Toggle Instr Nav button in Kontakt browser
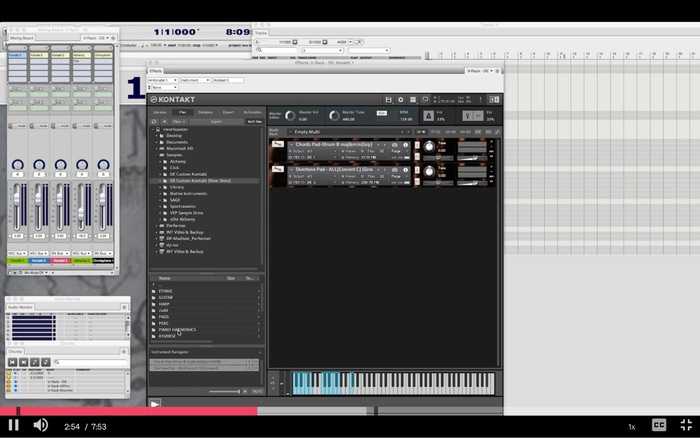 pos(254,121)
